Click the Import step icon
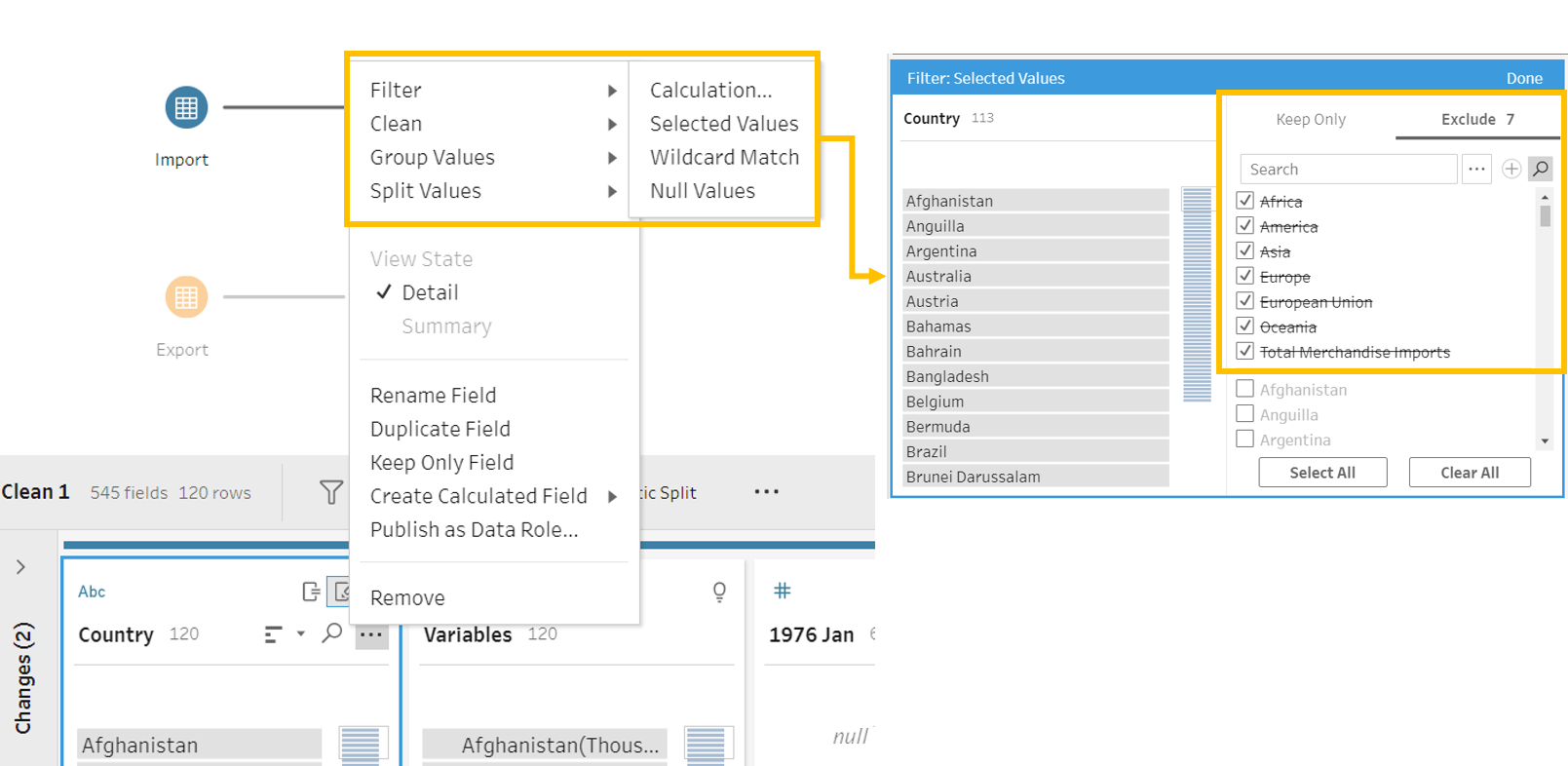This screenshot has height=766, width=1568. (x=186, y=107)
